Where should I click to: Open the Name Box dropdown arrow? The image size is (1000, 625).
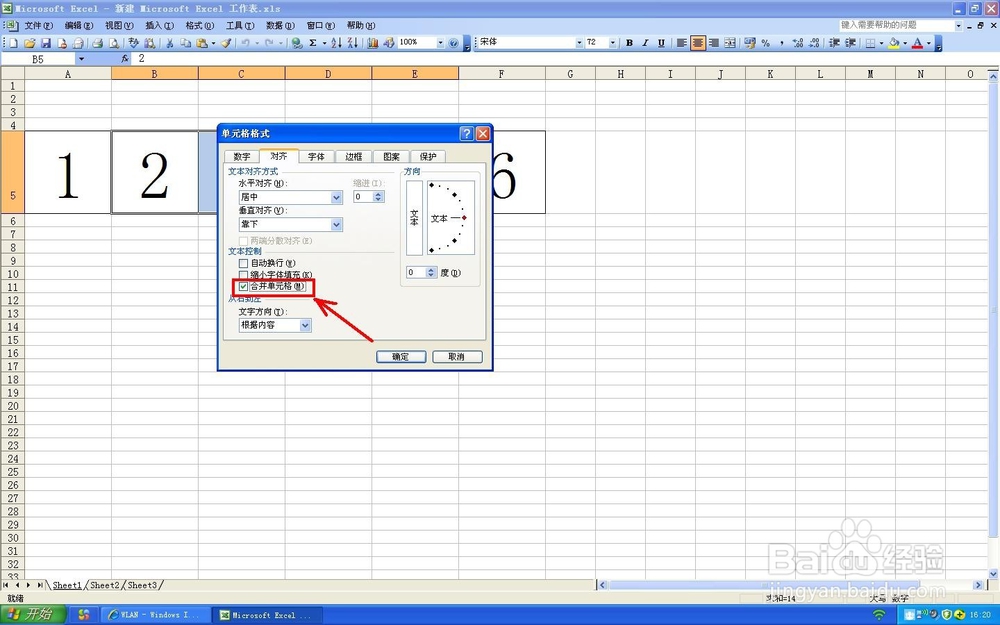pos(81,59)
